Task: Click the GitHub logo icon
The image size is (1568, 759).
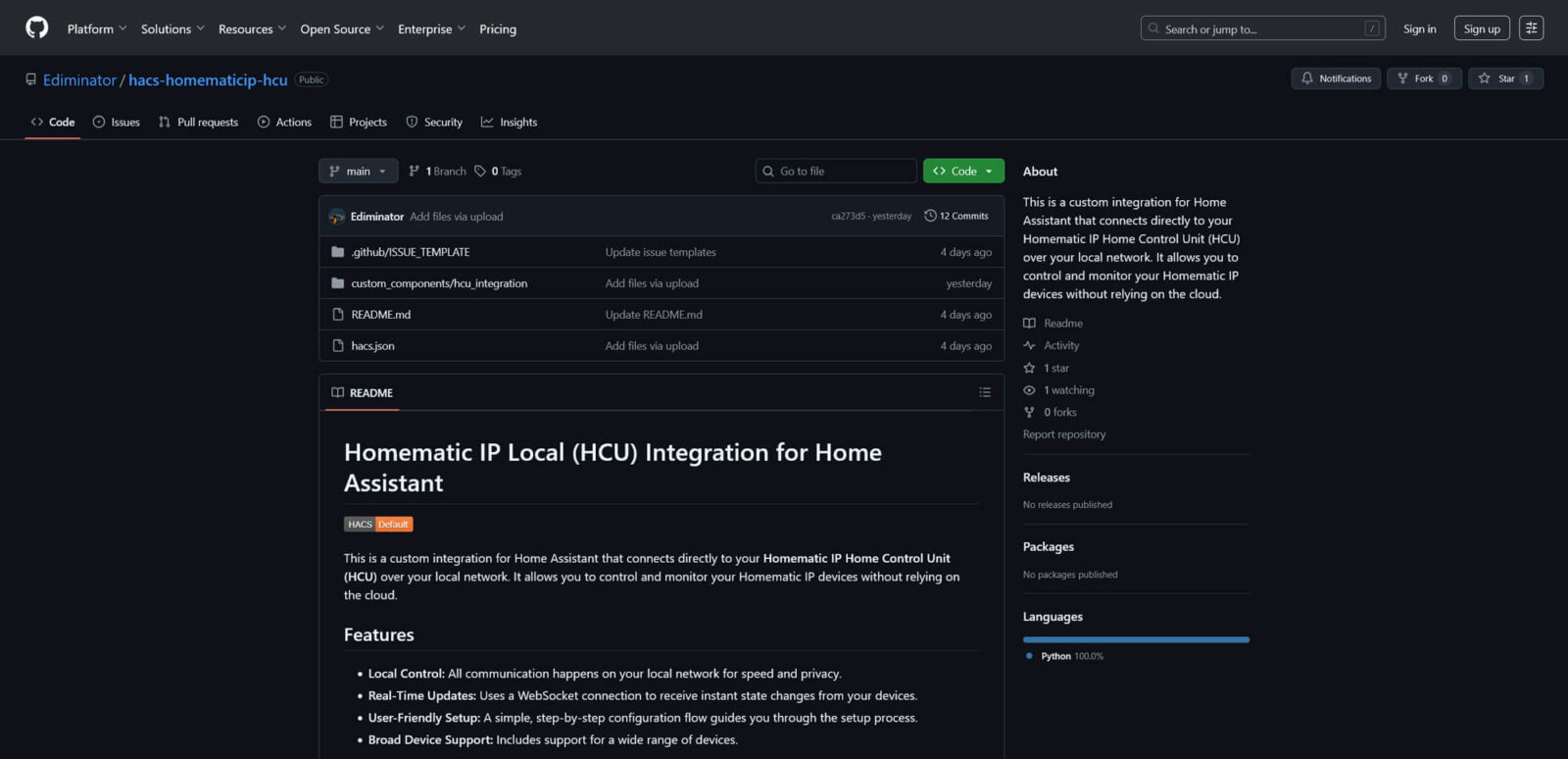Action: [37, 27]
